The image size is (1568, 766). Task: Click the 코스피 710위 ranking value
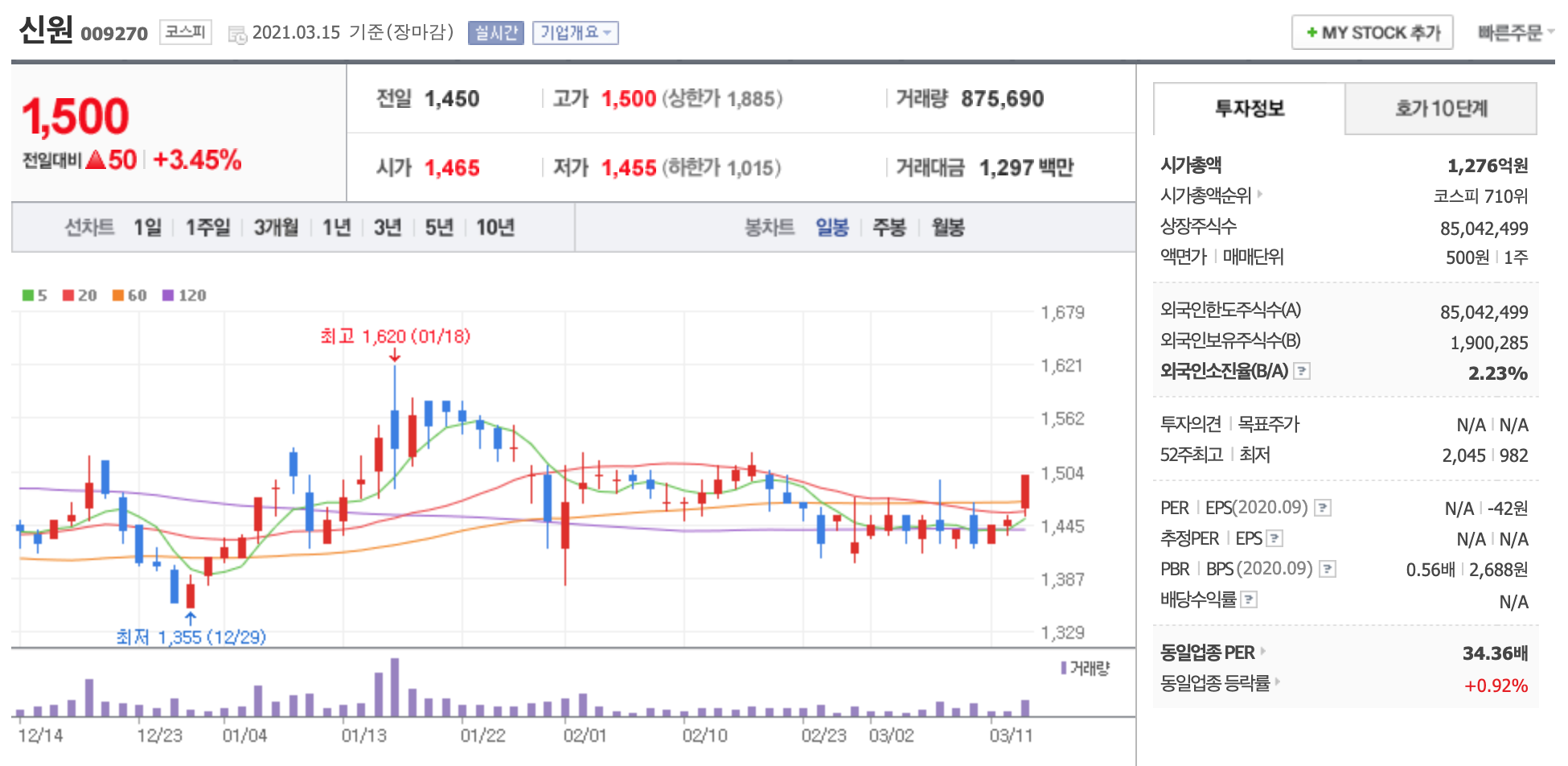coord(1480,196)
